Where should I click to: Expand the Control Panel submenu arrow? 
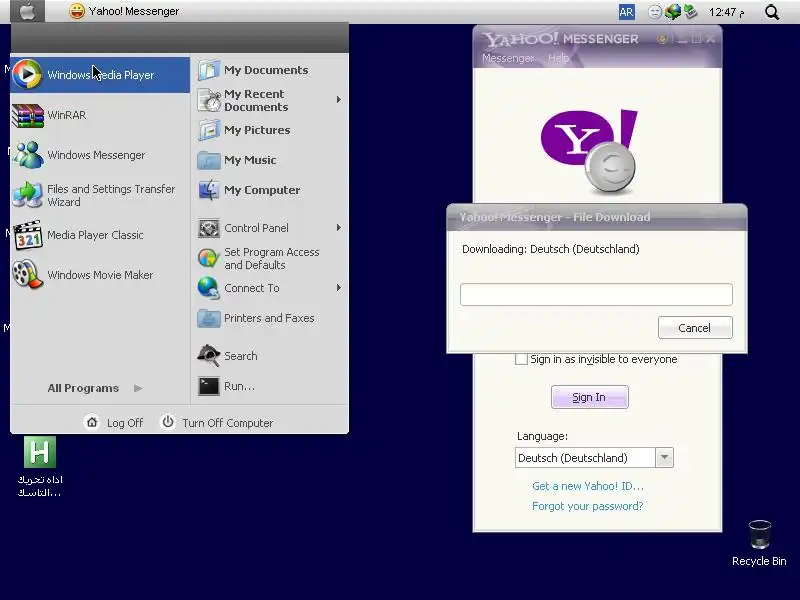[339, 228]
